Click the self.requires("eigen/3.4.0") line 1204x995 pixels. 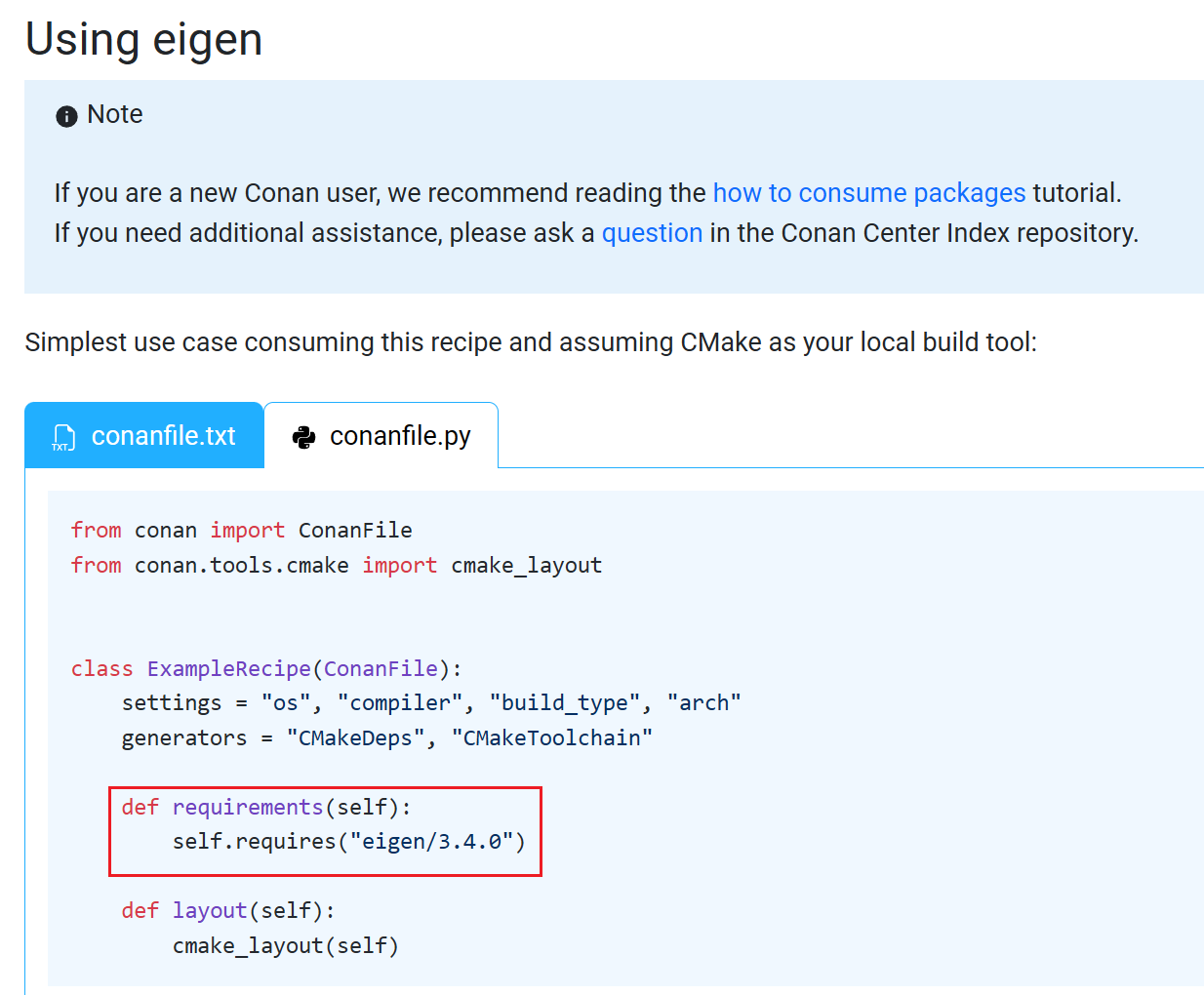point(348,842)
